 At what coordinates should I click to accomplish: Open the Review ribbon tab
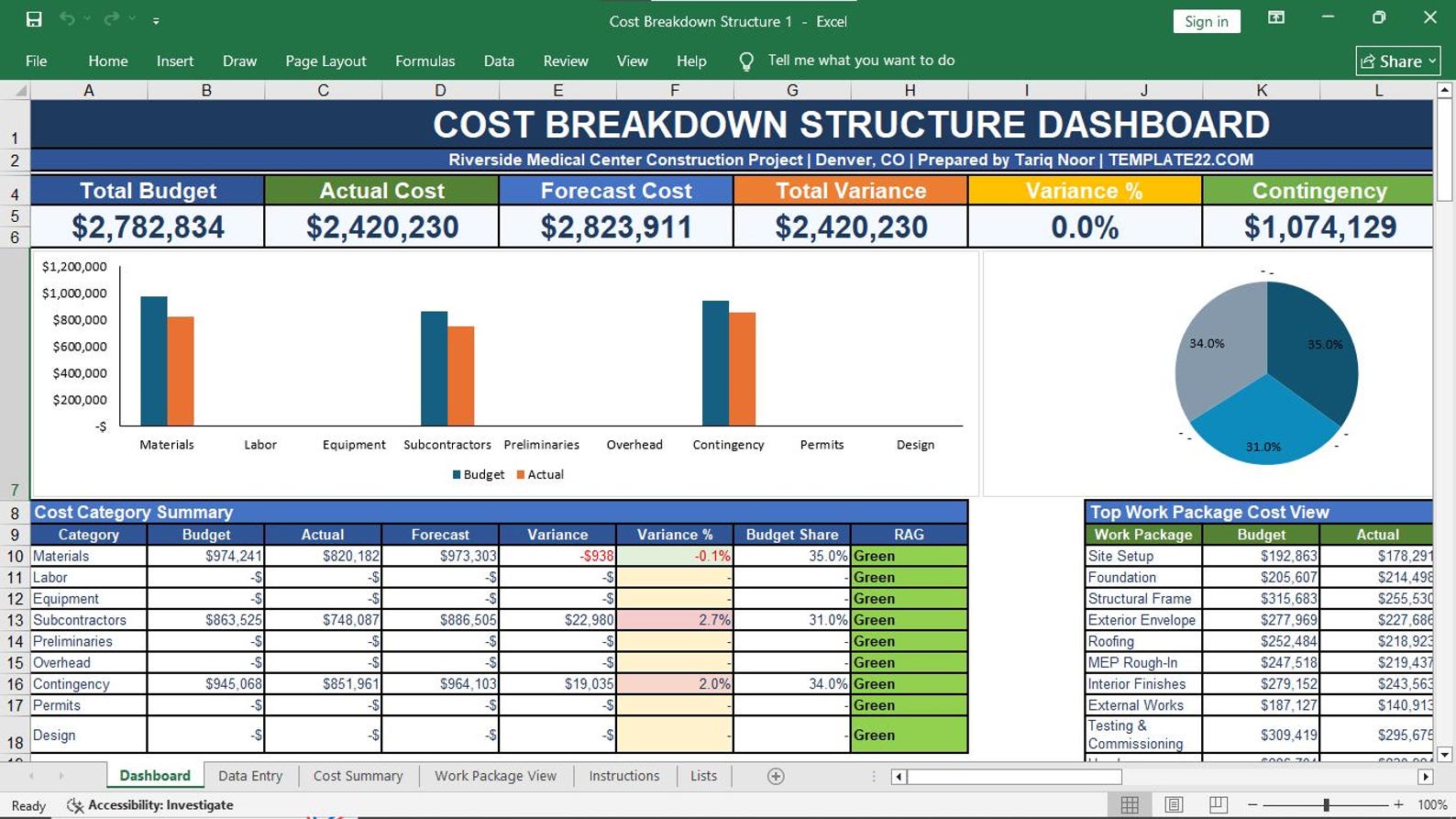(x=566, y=61)
